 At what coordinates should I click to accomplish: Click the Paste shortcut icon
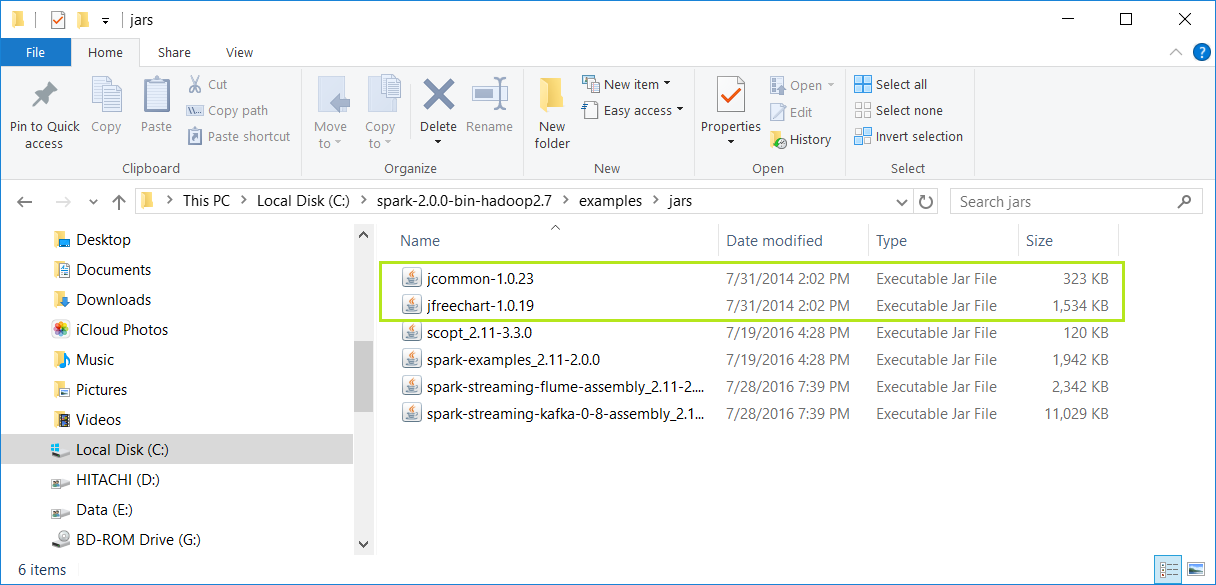click(196, 136)
